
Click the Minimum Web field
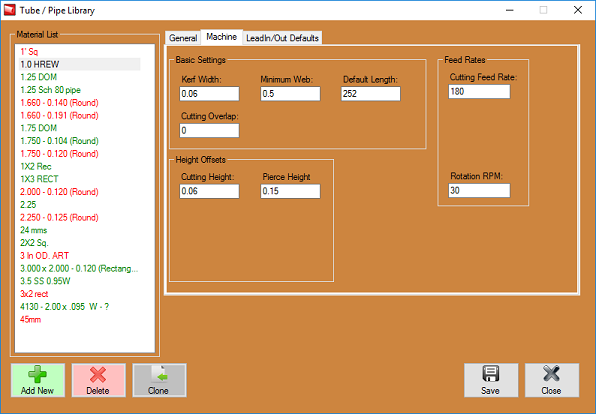[290, 94]
